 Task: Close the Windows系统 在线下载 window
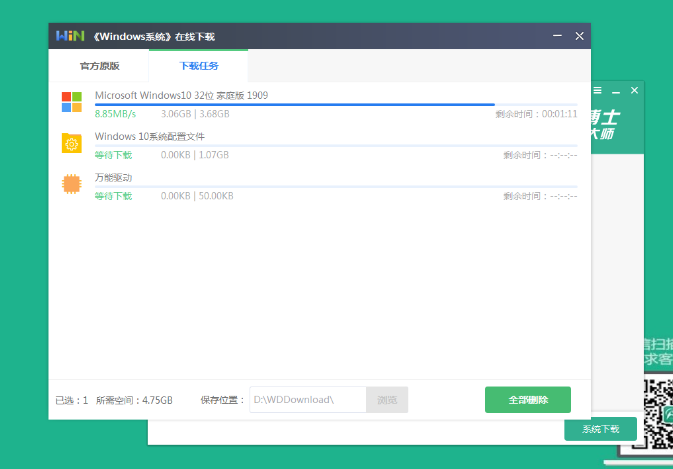point(579,36)
